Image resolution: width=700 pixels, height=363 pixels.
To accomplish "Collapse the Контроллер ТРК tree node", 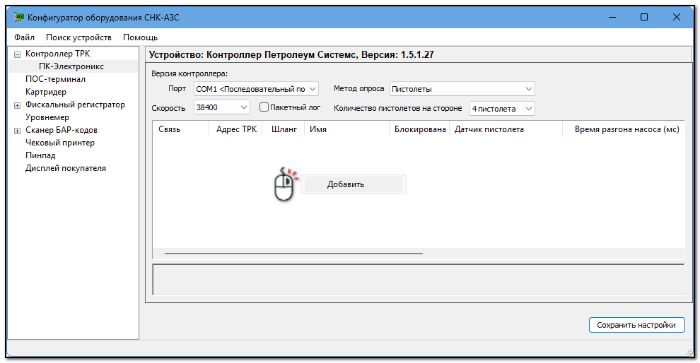I will (17, 54).
